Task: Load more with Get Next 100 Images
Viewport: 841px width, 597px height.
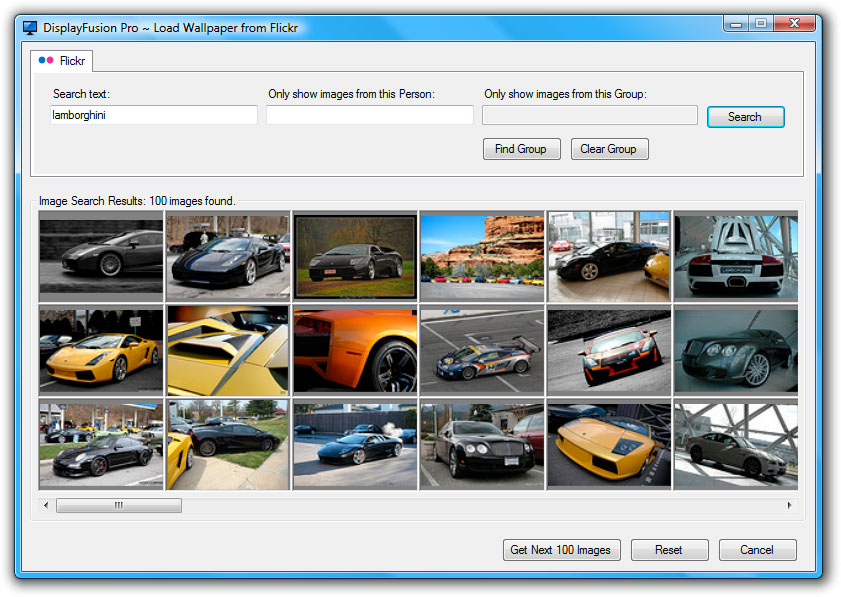Action: [x=562, y=550]
